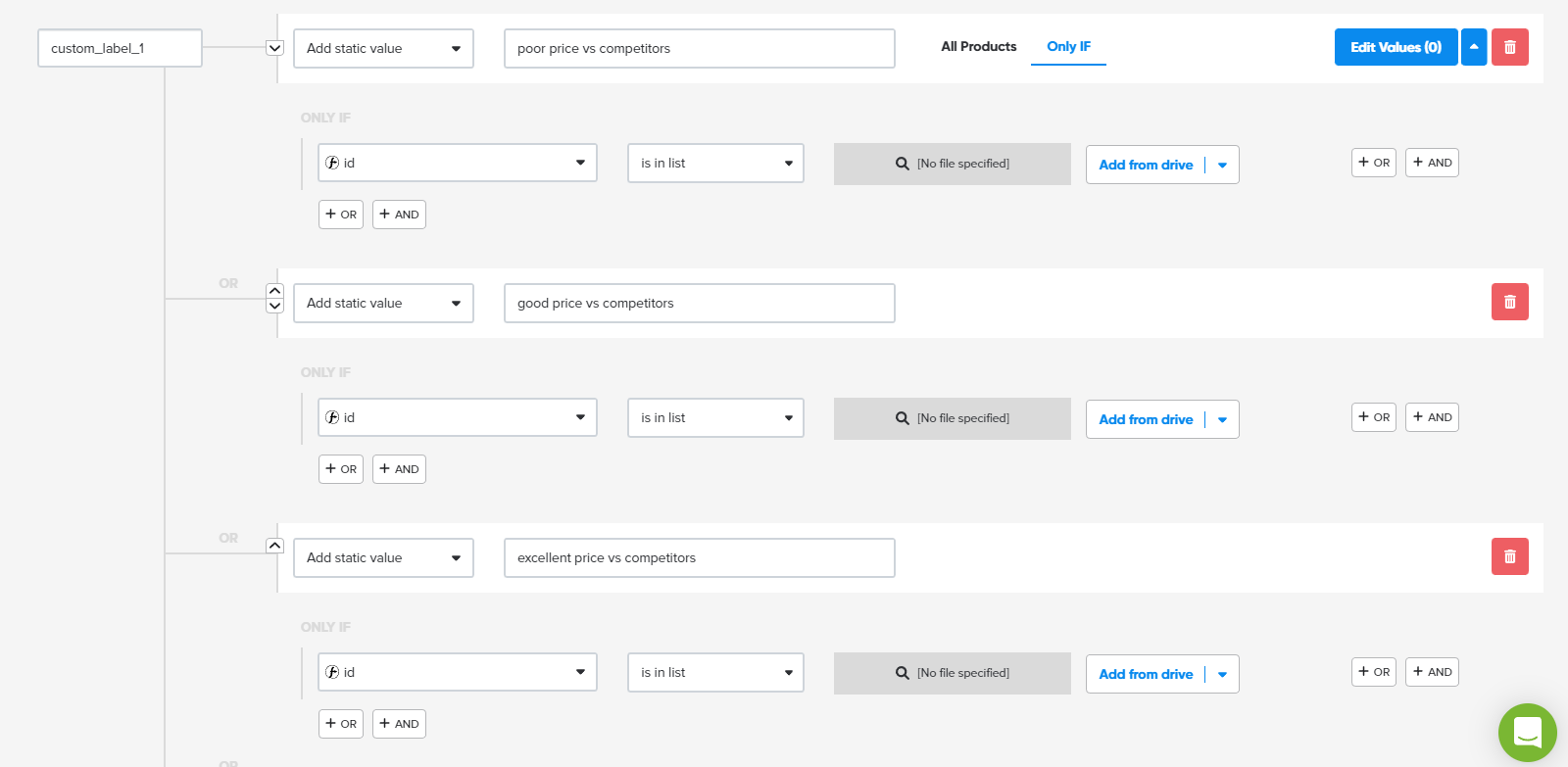This screenshot has width=1568, height=767.
Task: Select the Only IF tab
Action: 1068,46
